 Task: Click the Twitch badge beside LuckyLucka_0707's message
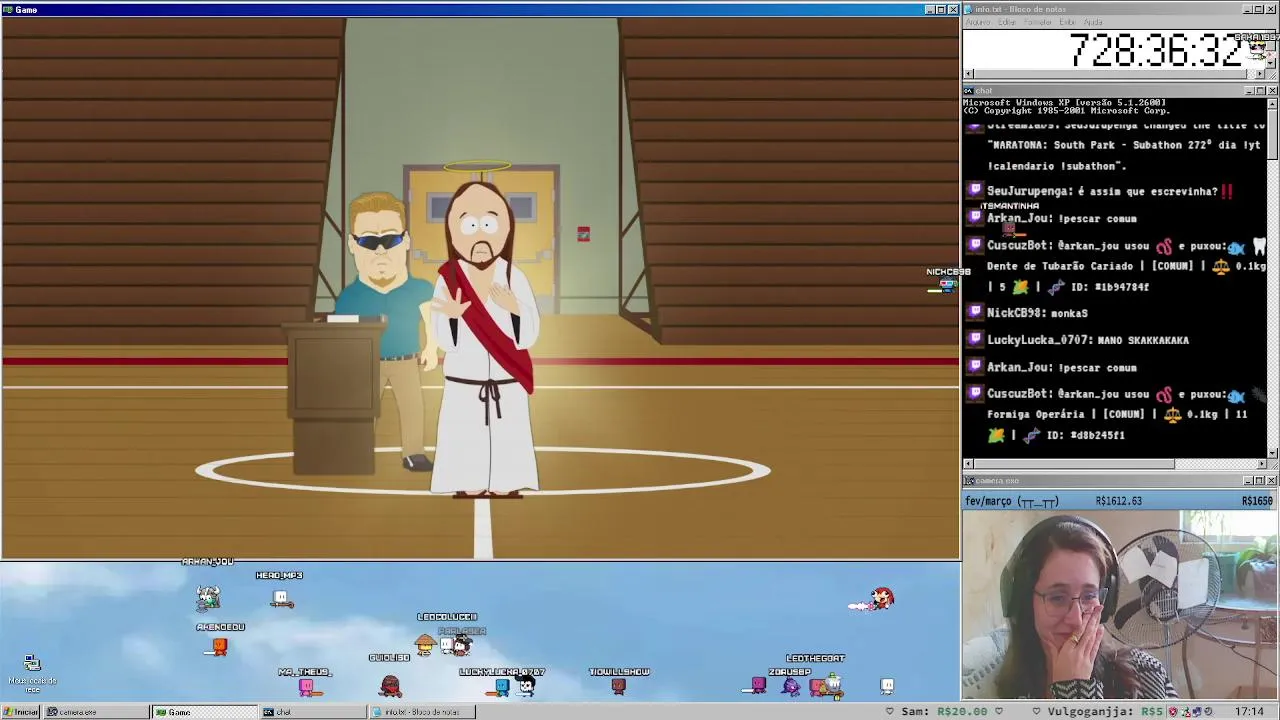click(x=976, y=339)
